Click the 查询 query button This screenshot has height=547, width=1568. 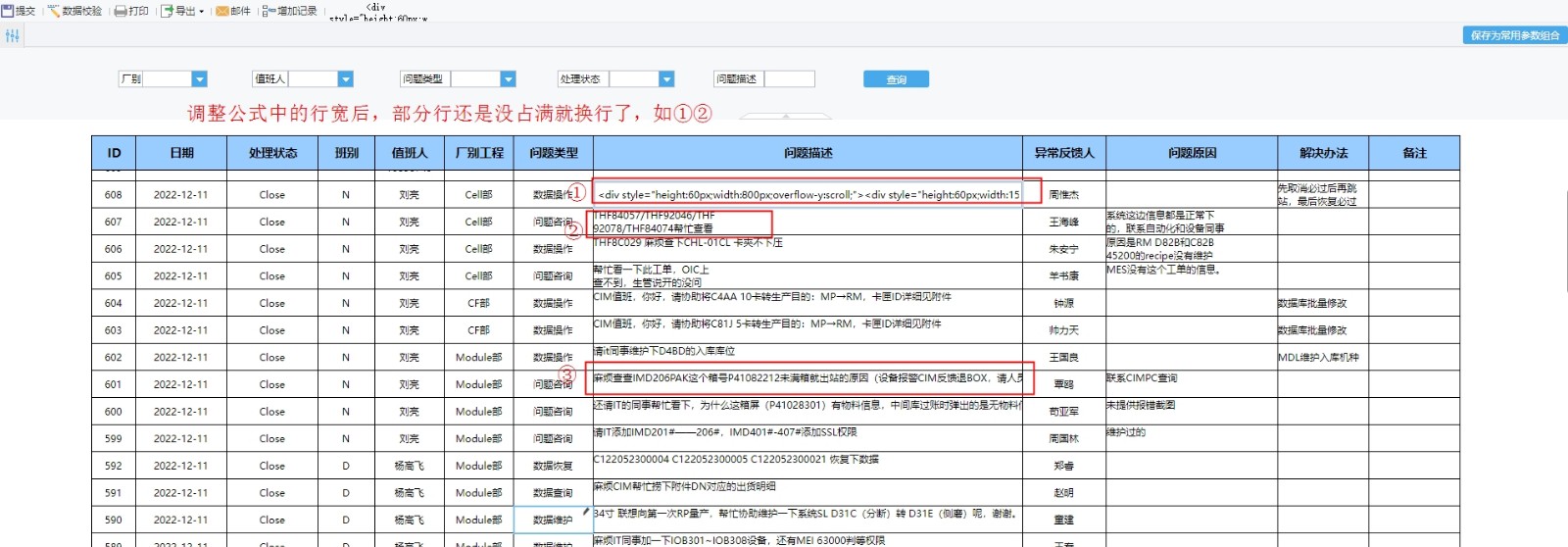pos(896,79)
